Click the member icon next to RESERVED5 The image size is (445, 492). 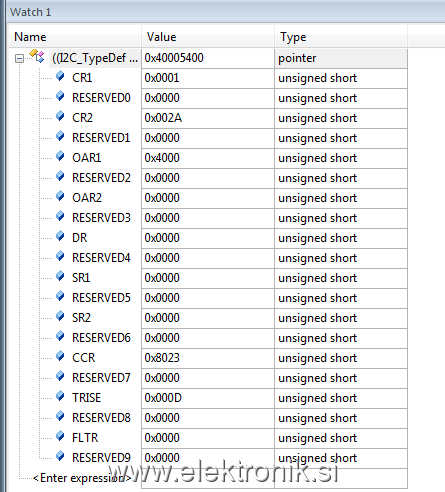pyautogui.click(x=60, y=296)
